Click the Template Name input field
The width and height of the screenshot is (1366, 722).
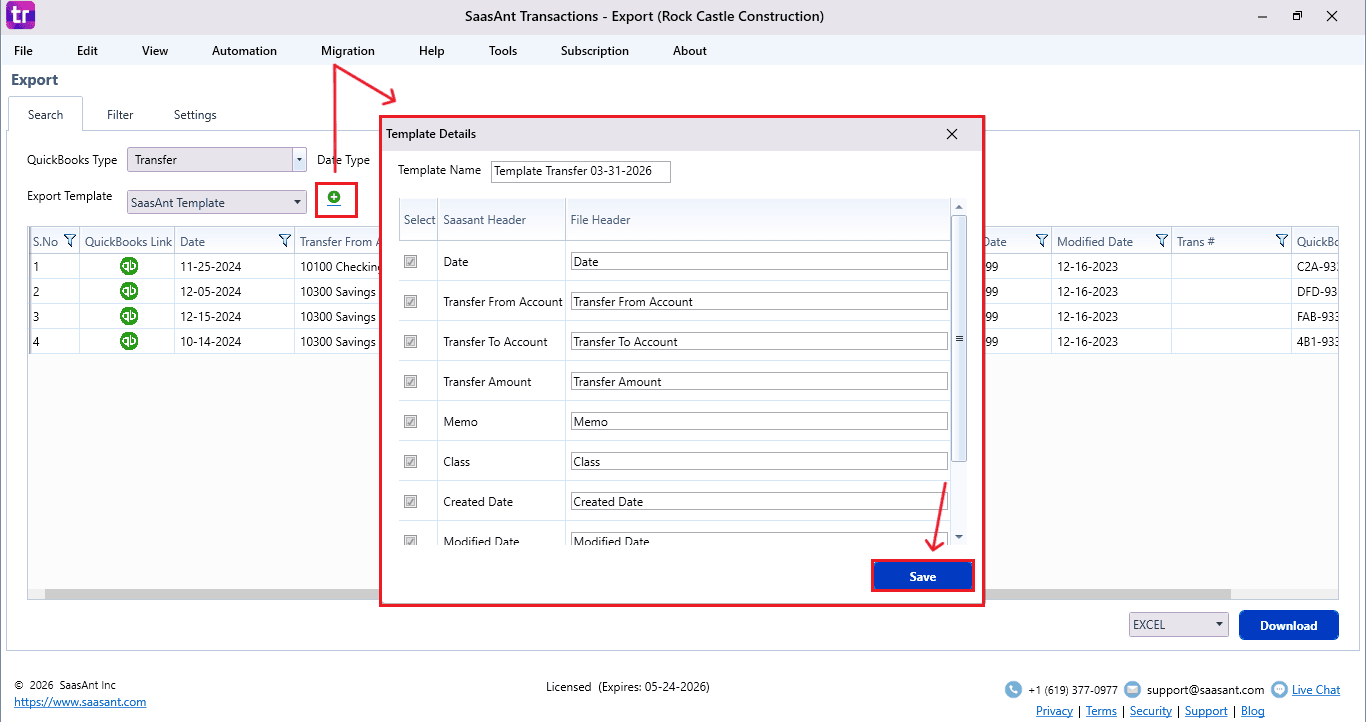coord(580,171)
